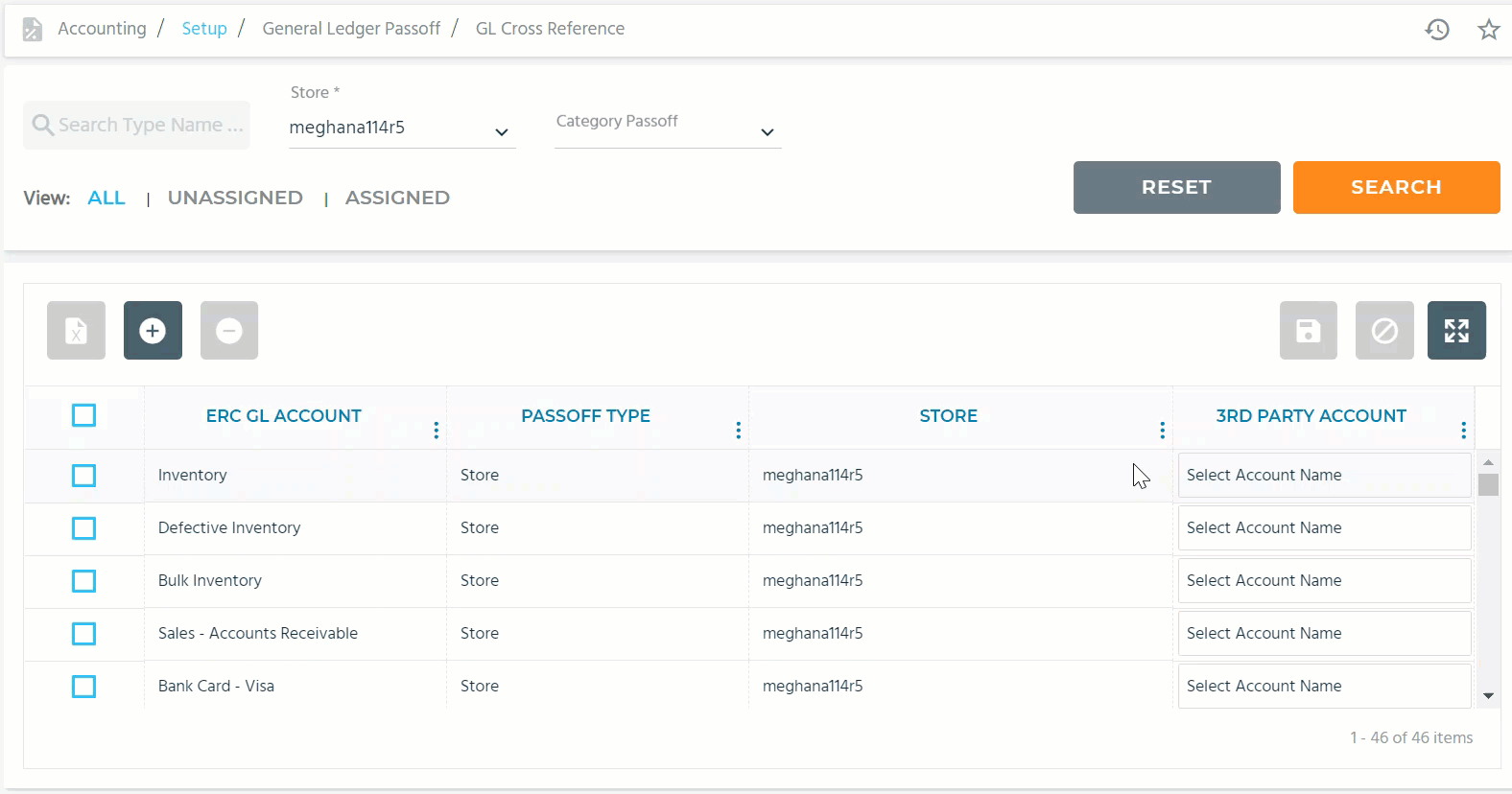Switch view to ALL
The image size is (1512, 794).
coord(106,198)
